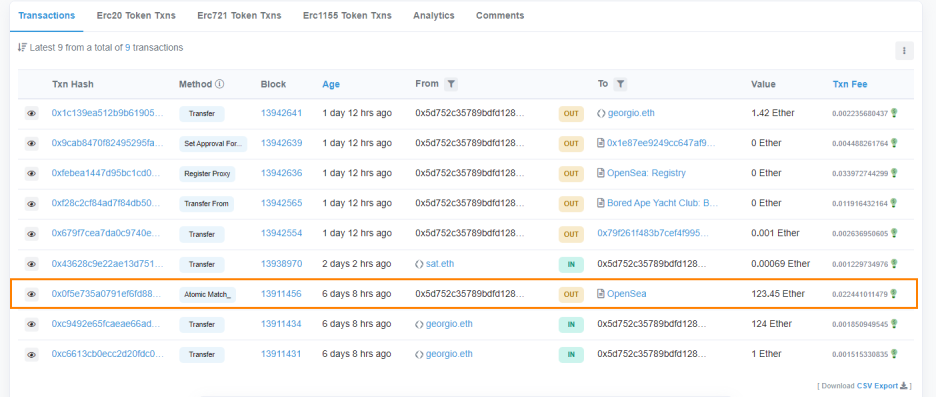Viewport: 936px width, 397px height.
Task: Click eye icon for 0x679f7cea7da0c9740e transaction
Action: click(x=32, y=233)
